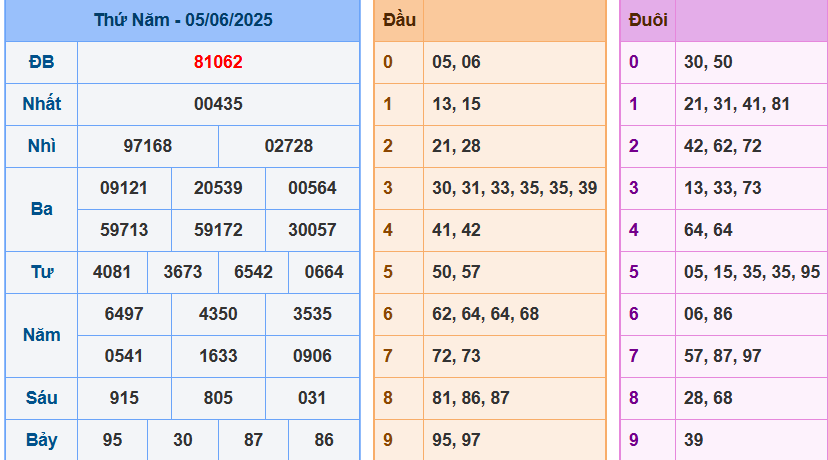
Task: Click Đuôi row 5 values 05, 15, 35, 35, 95
Action: [751, 272]
